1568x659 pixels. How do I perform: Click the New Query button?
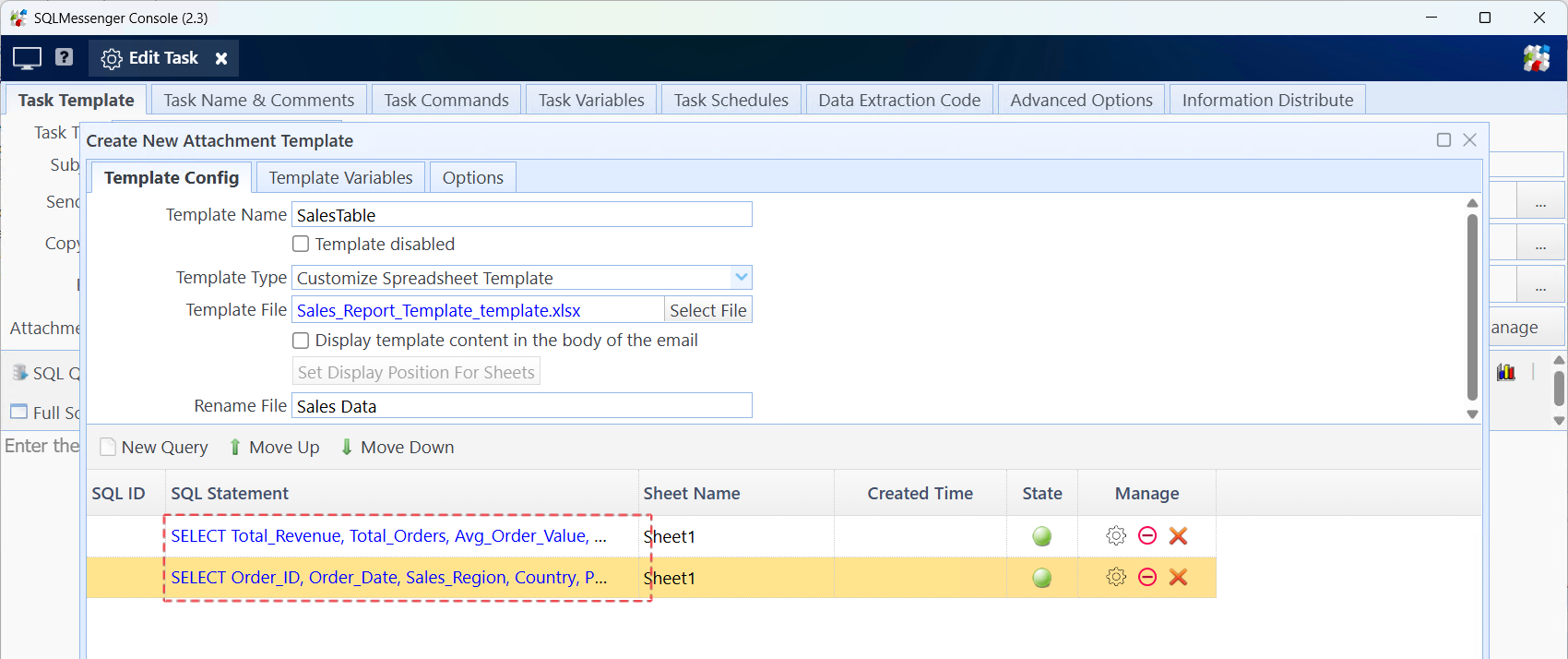click(x=154, y=447)
